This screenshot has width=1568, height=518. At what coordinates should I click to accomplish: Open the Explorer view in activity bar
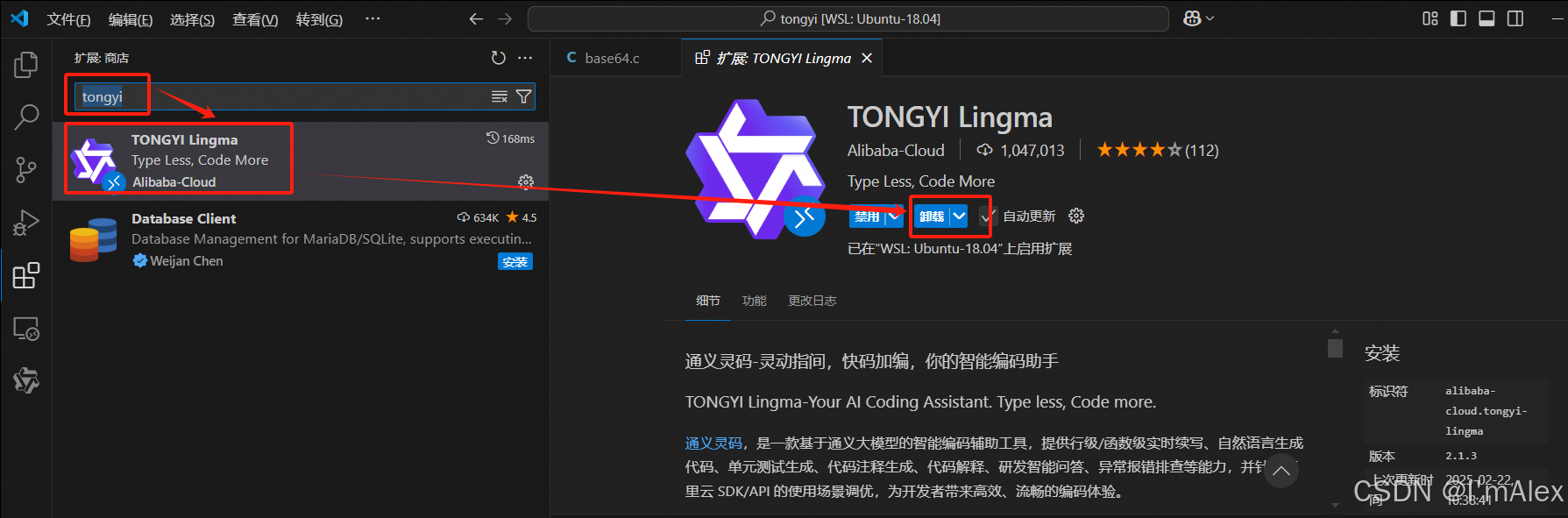26,65
